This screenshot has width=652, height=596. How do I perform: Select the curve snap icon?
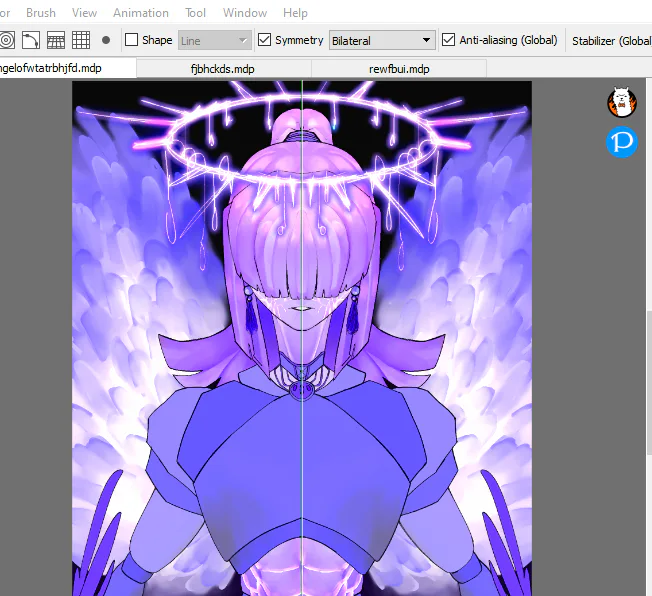click(x=31, y=40)
